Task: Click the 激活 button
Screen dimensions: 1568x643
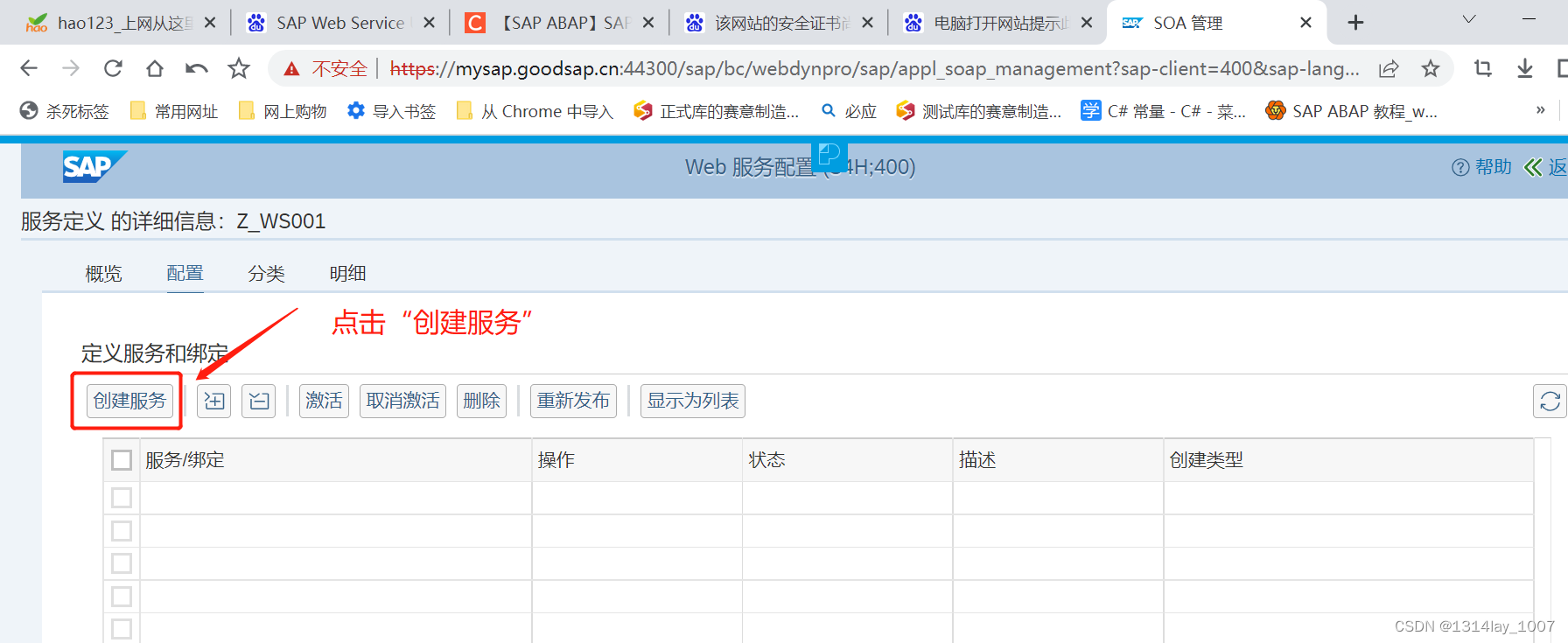Action: 324,401
